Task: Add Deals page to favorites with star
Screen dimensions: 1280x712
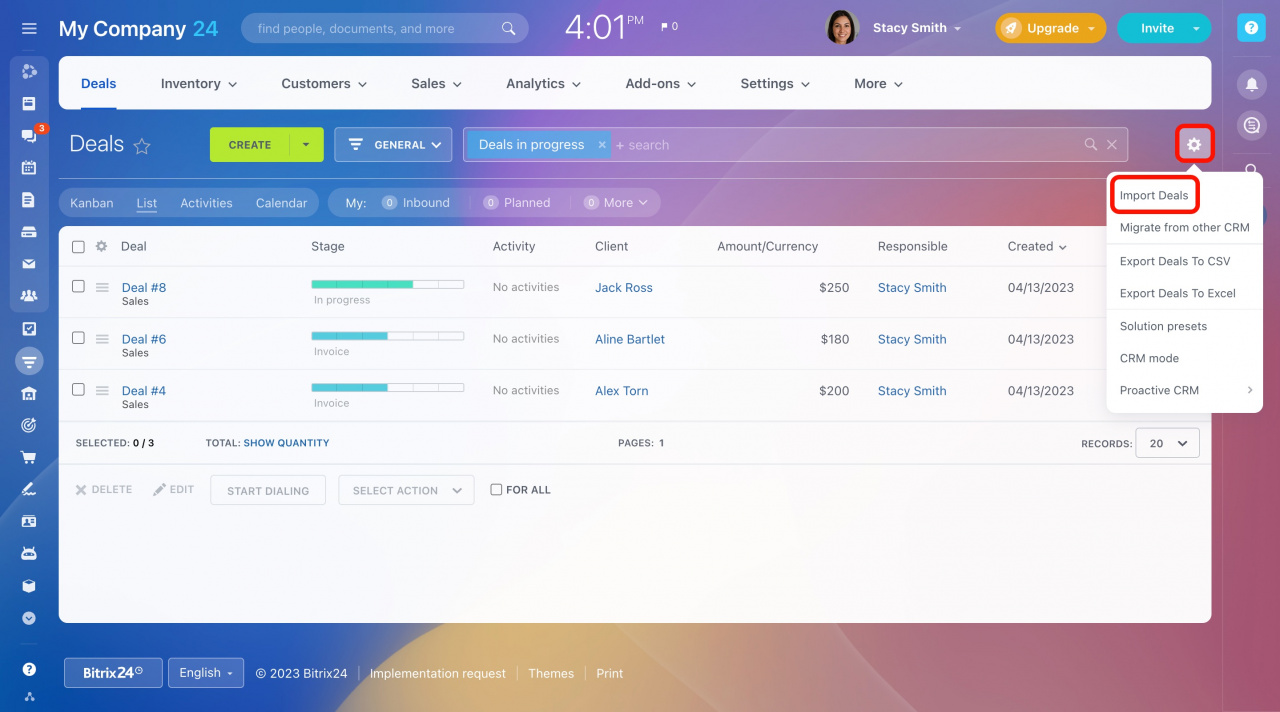Action: coord(142,146)
